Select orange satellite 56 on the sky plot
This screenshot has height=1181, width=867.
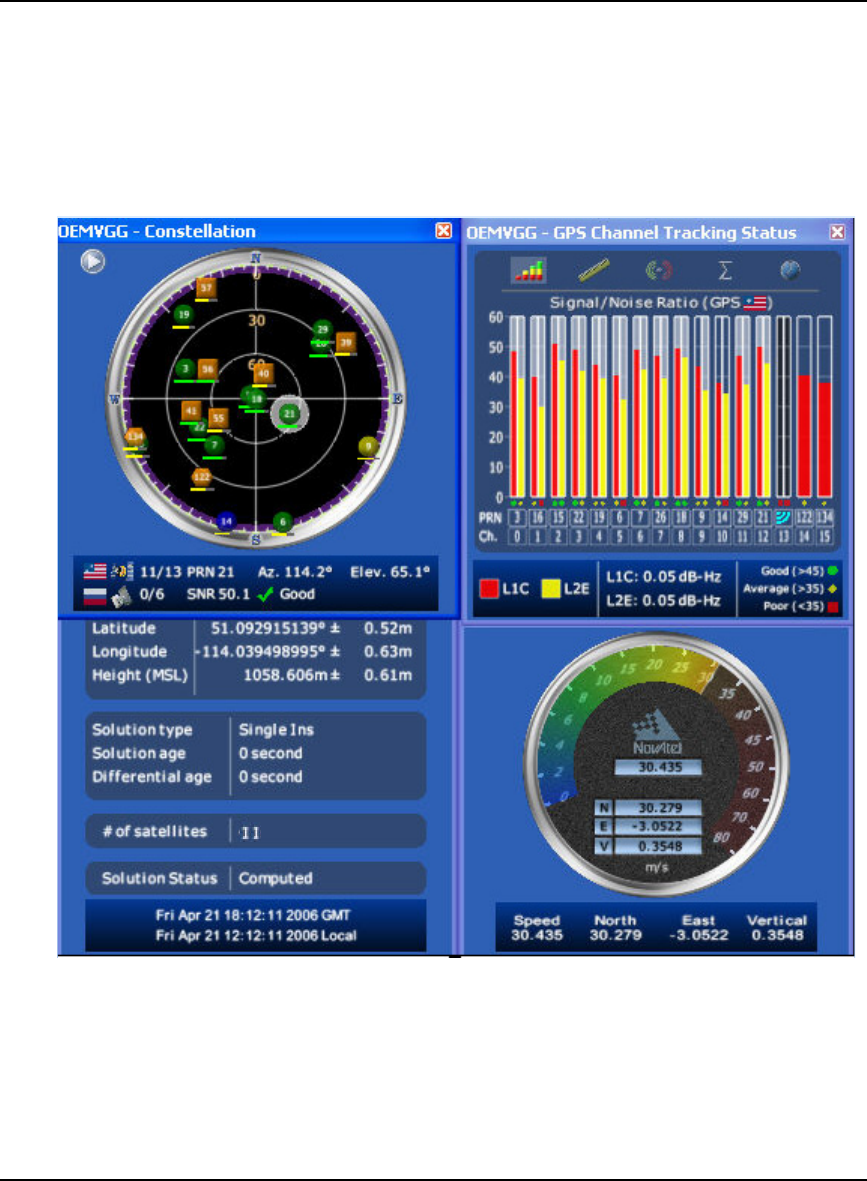click(207, 369)
